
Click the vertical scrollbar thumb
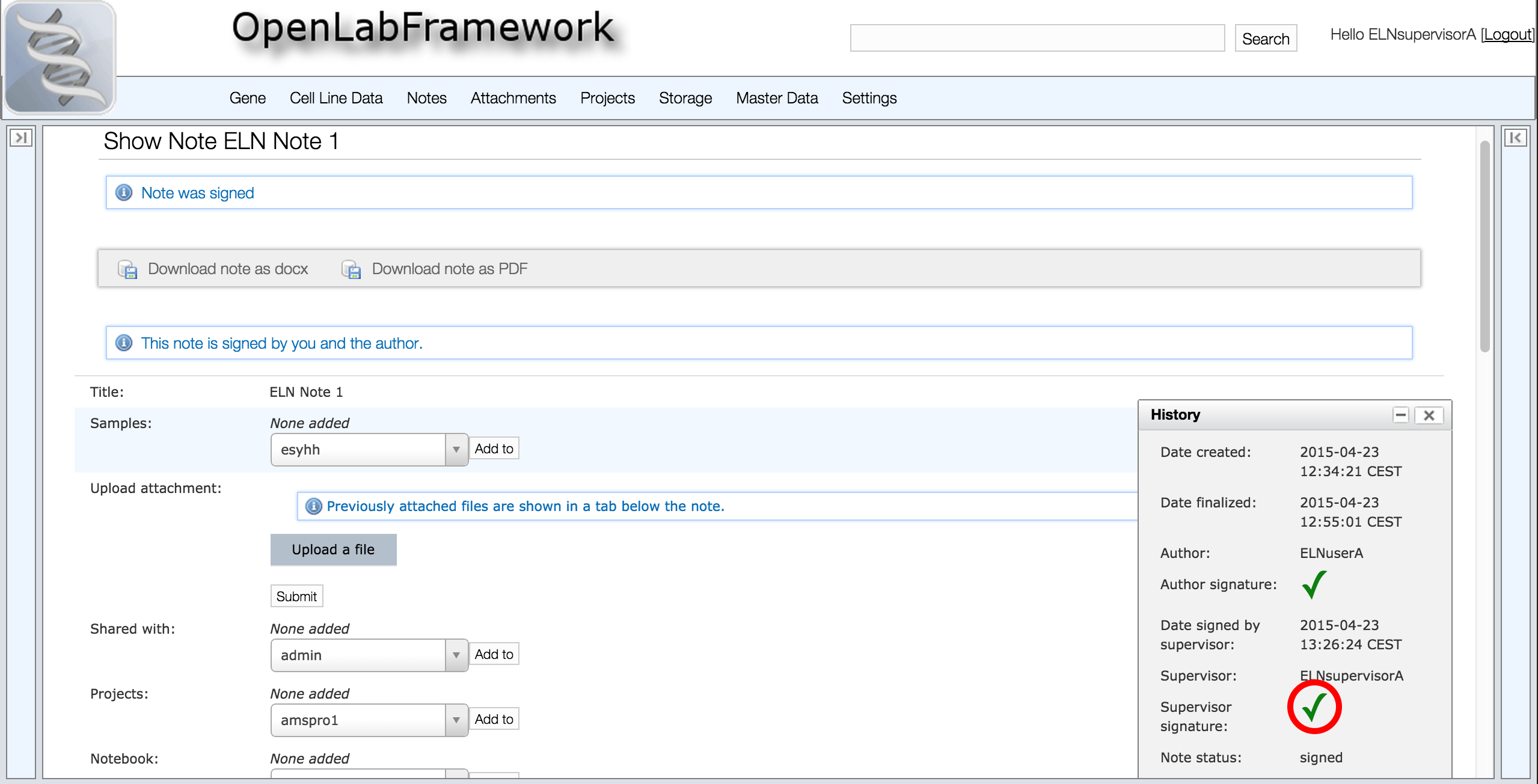click(x=1484, y=247)
